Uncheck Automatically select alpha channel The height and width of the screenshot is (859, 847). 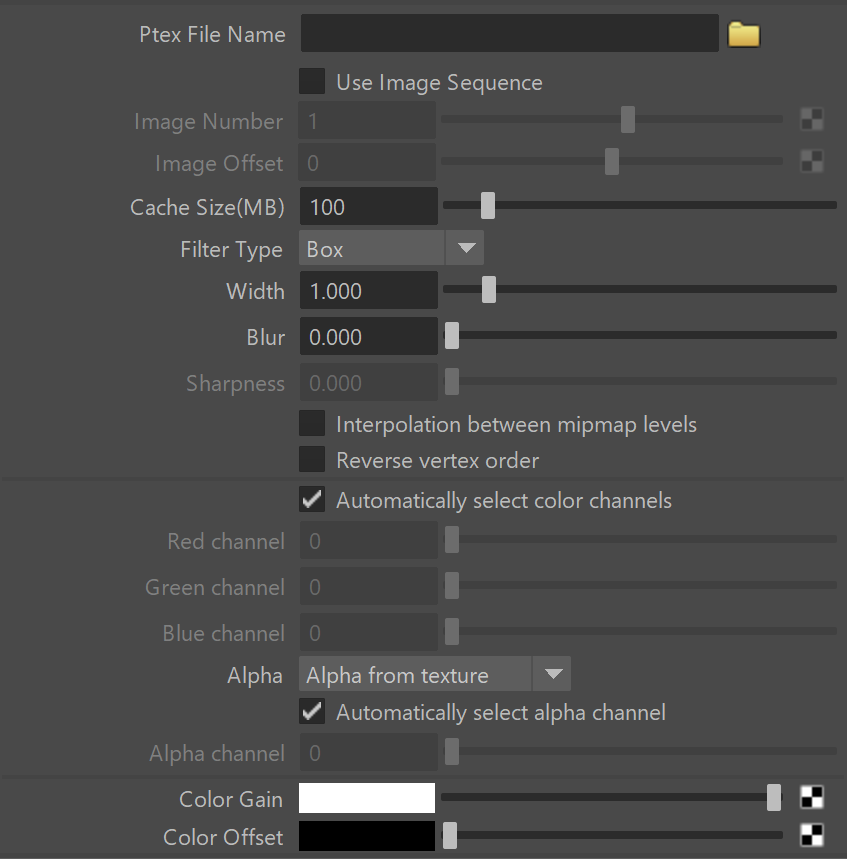click(x=312, y=711)
